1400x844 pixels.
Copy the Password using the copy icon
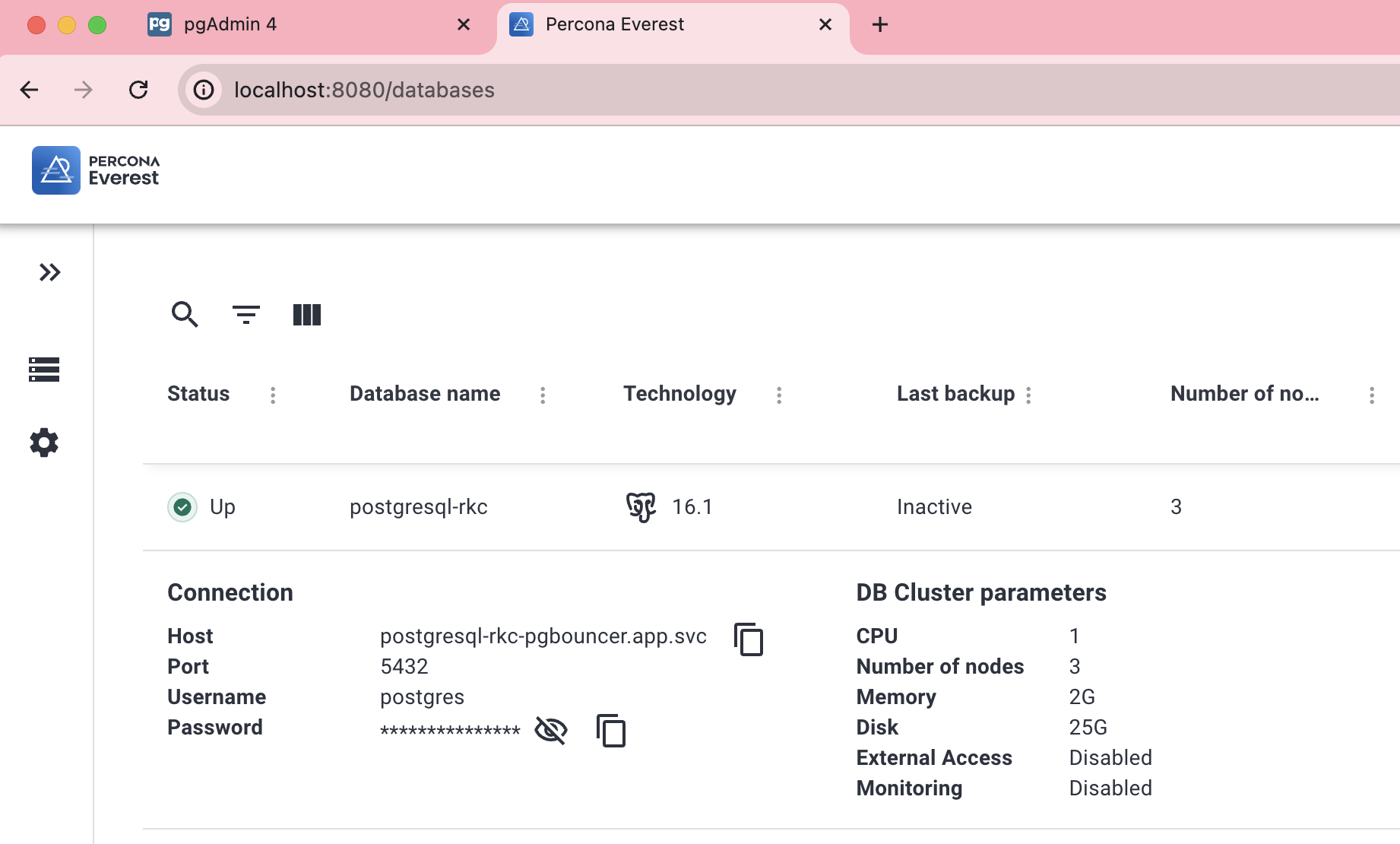coord(610,731)
